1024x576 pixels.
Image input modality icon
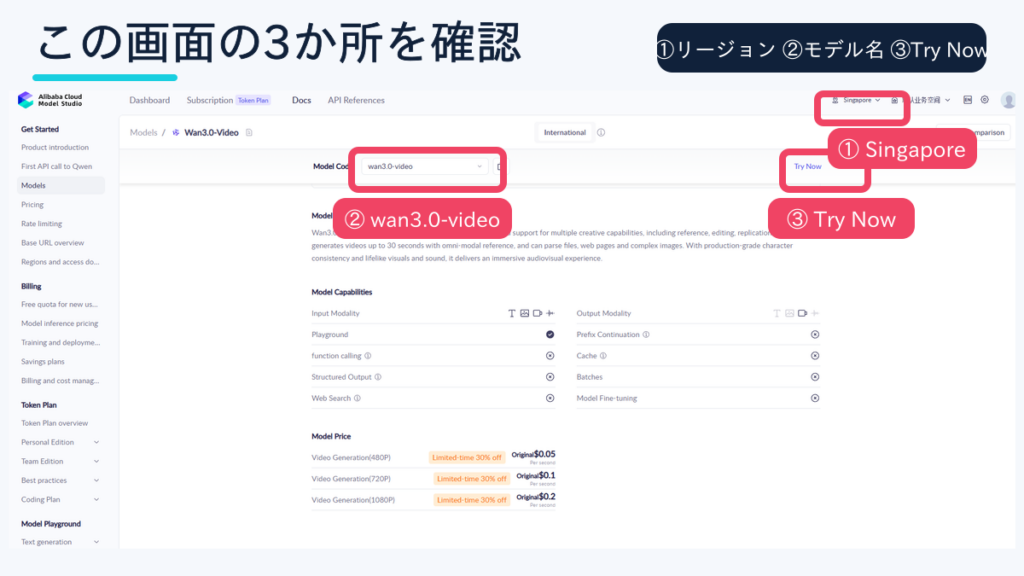(x=524, y=313)
